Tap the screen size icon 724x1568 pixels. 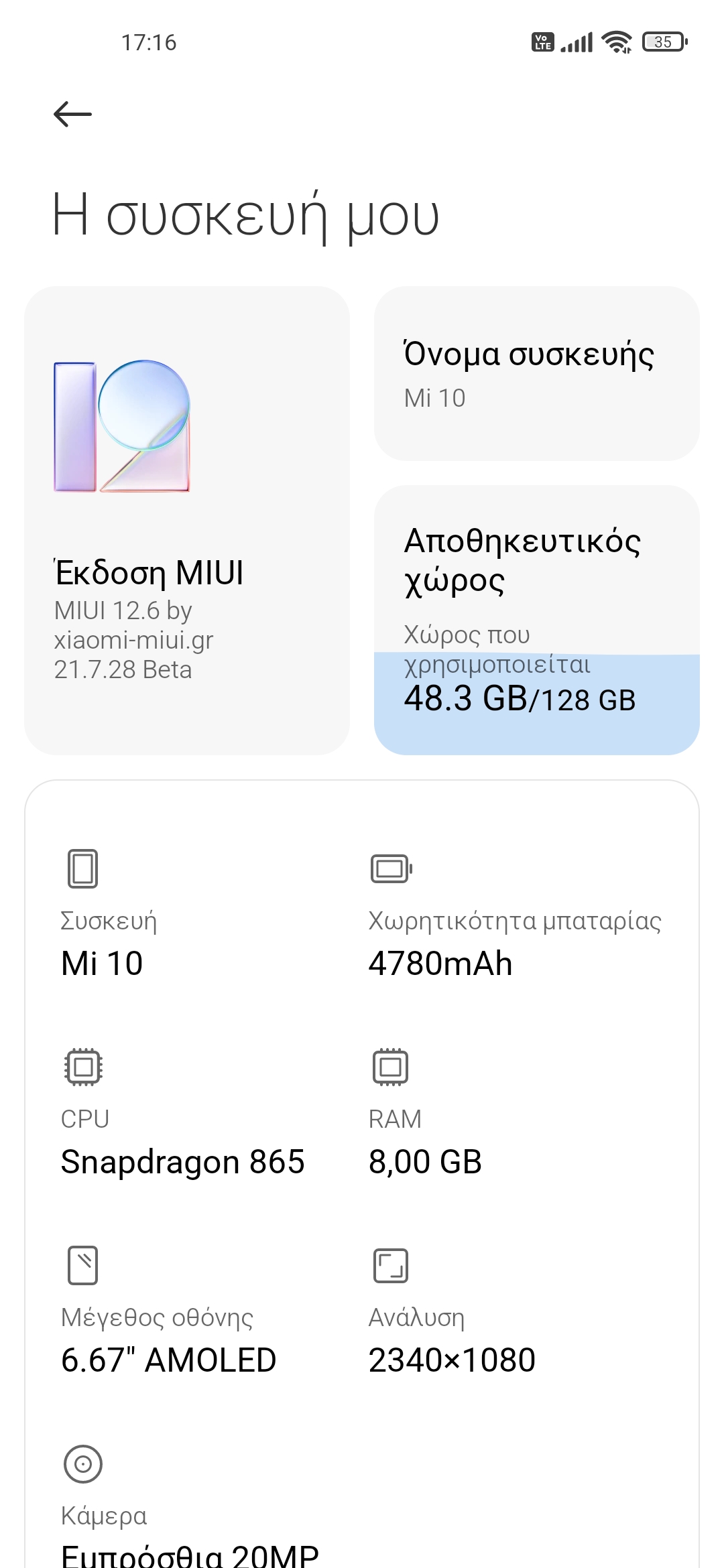83,1265
